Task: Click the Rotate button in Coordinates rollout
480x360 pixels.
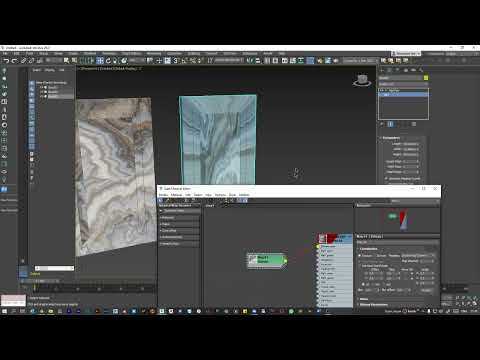Action: pyautogui.click(x=427, y=290)
